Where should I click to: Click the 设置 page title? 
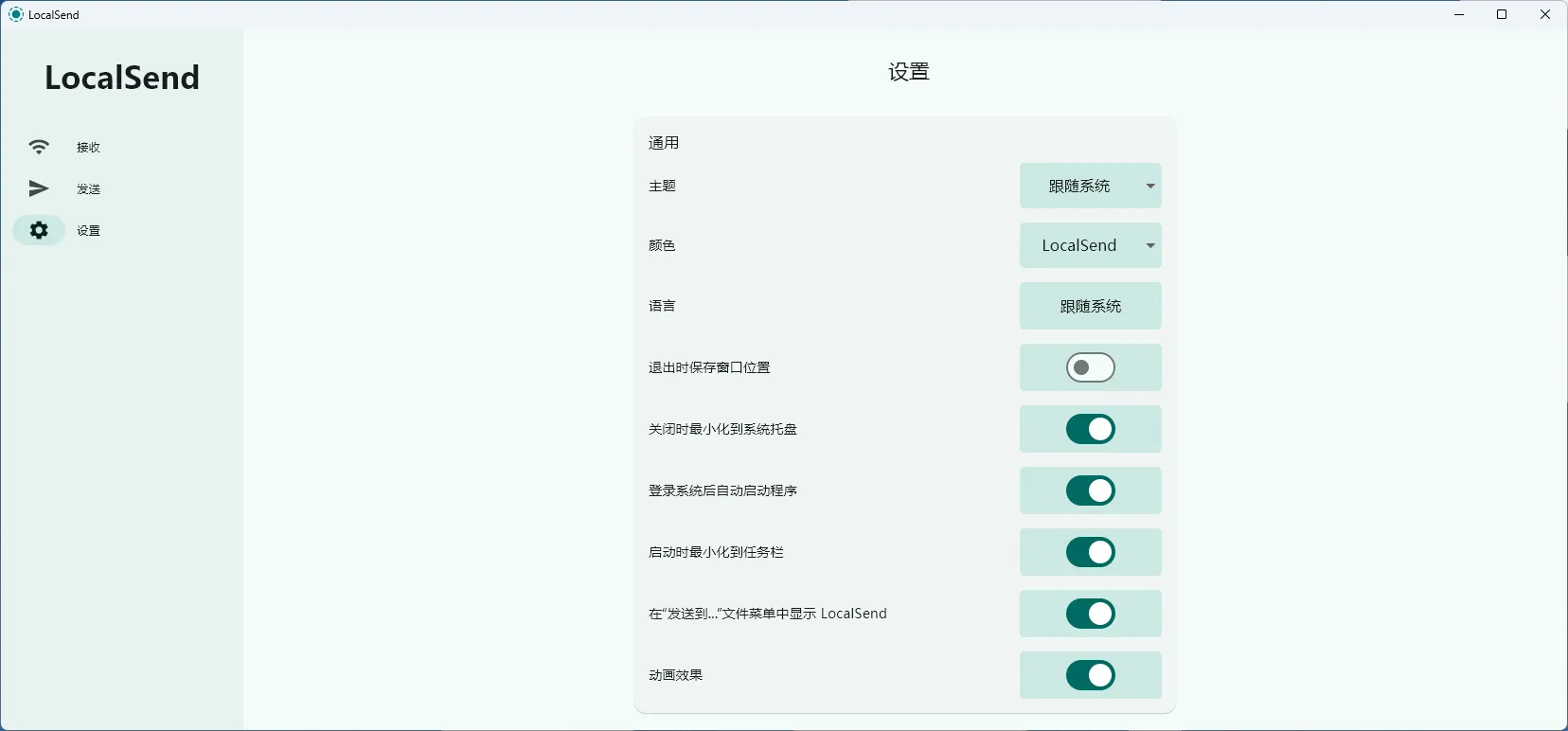coord(909,72)
